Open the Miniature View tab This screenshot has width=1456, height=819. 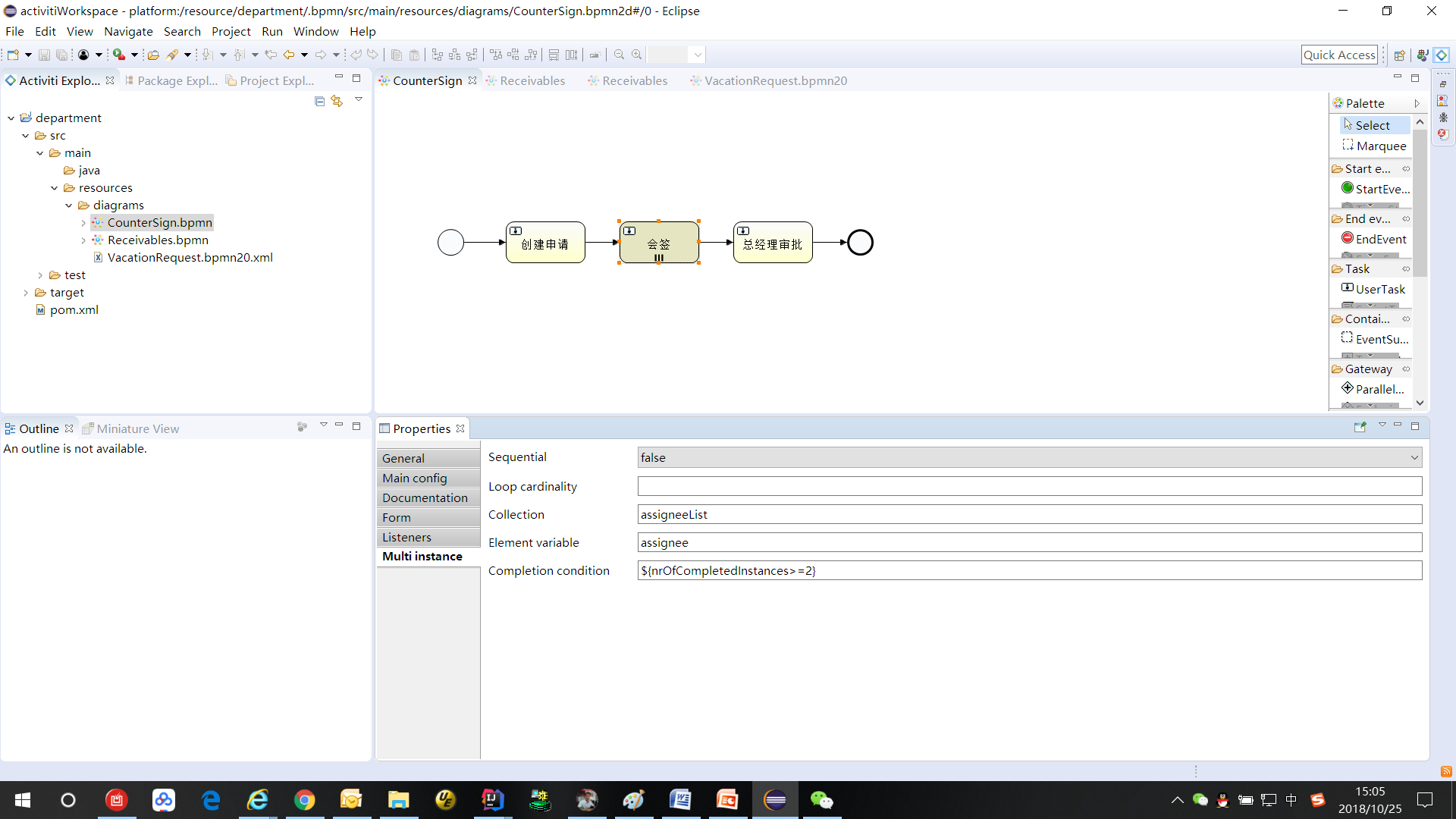tap(130, 428)
